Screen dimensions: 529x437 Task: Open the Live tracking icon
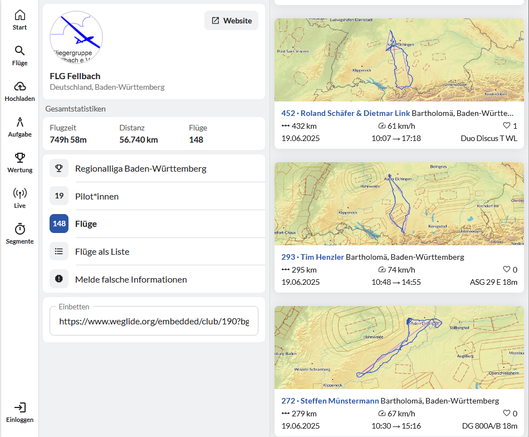(20, 193)
